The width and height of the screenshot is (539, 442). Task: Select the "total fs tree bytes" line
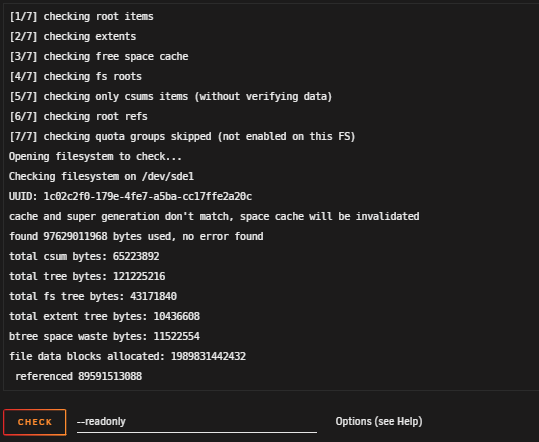click(x=93, y=296)
